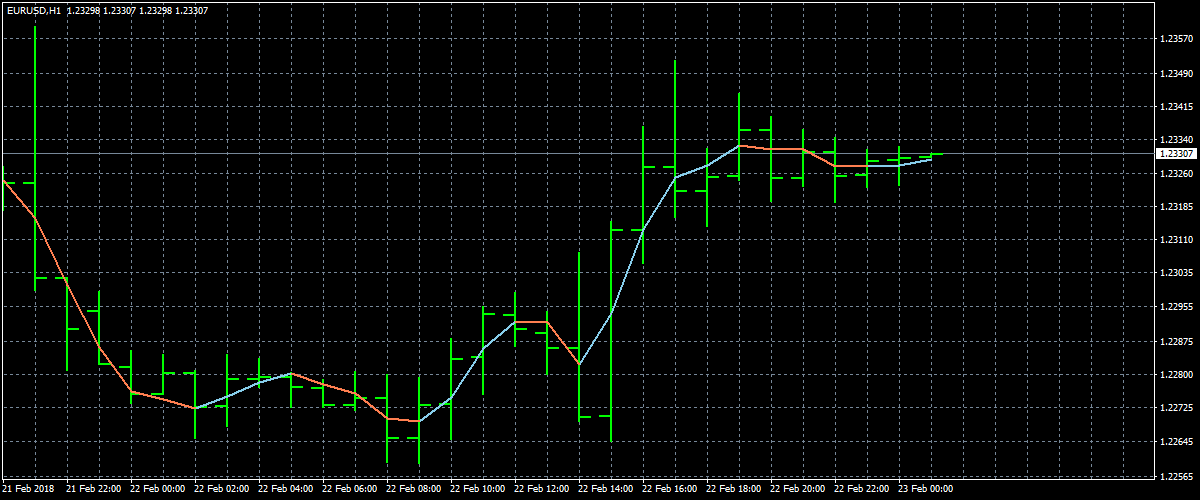Click the EURUSD,H1 chart title text
Image resolution: width=1200 pixels, height=500 pixels.
(33, 10)
